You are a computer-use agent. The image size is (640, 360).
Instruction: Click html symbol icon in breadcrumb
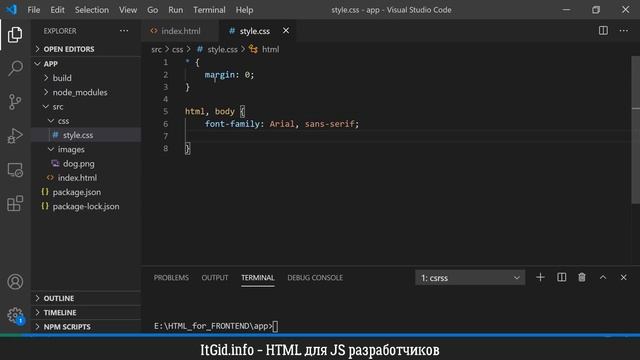pos(253,49)
